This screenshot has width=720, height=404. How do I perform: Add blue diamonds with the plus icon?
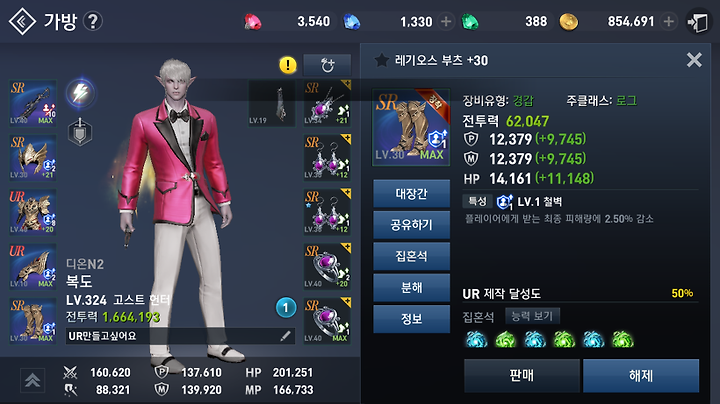point(445,21)
